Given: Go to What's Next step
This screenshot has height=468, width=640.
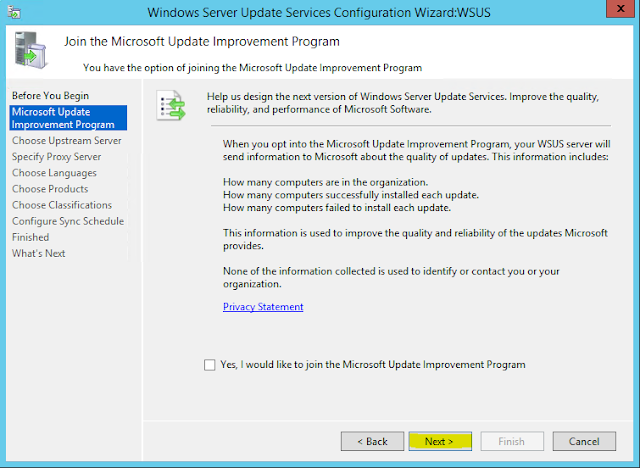Looking at the screenshot, I should (x=38, y=253).
